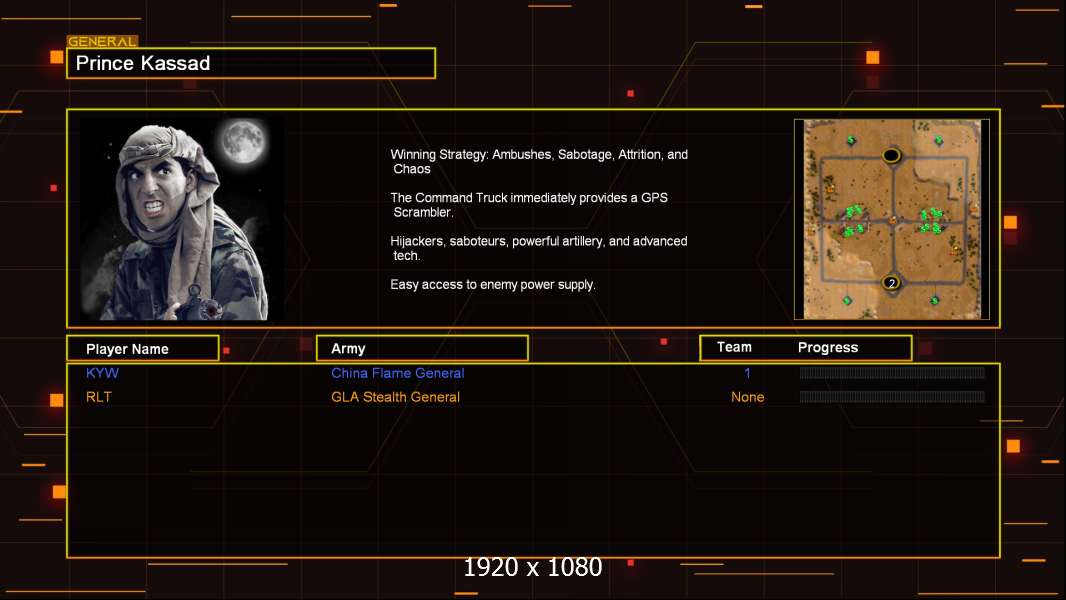
Task: Select player RLT in the list
Action: [99, 397]
